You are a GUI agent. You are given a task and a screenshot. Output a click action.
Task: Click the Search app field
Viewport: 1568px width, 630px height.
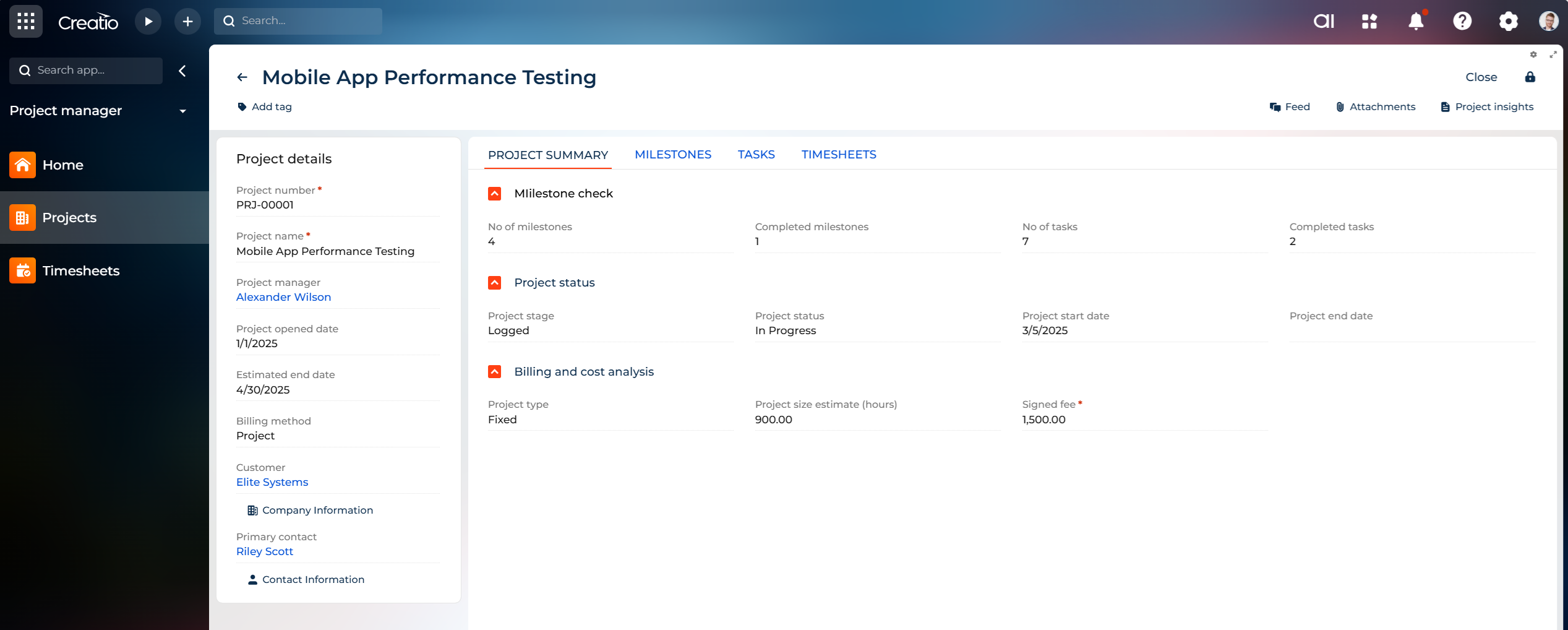pos(86,71)
